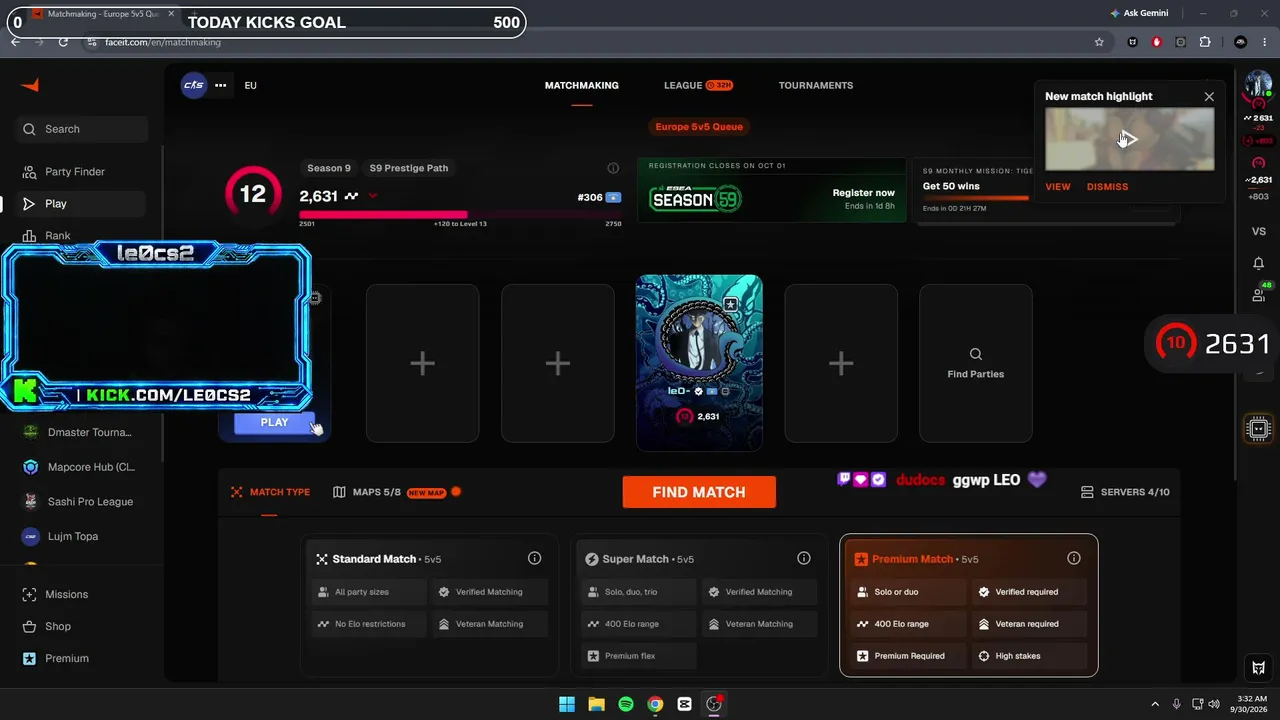The width and height of the screenshot is (1280, 720).
Task: Switch to the League tab
Action: point(698,85)
